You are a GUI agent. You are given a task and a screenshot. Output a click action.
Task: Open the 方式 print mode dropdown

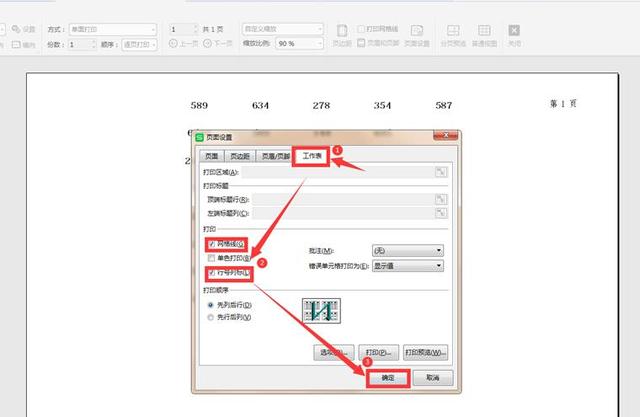(x=113, y=29)
